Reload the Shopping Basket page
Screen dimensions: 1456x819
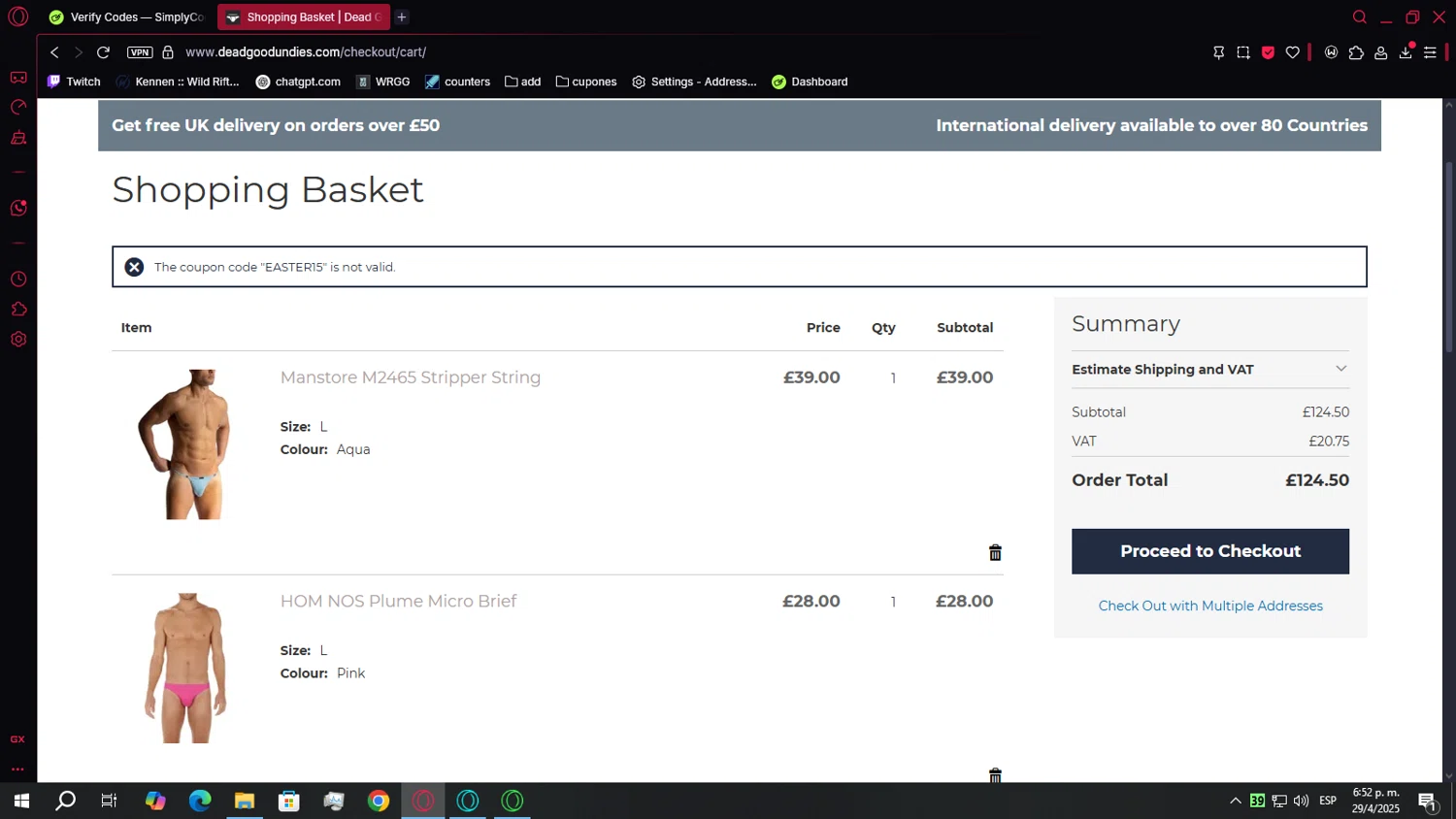coord(103,52)
